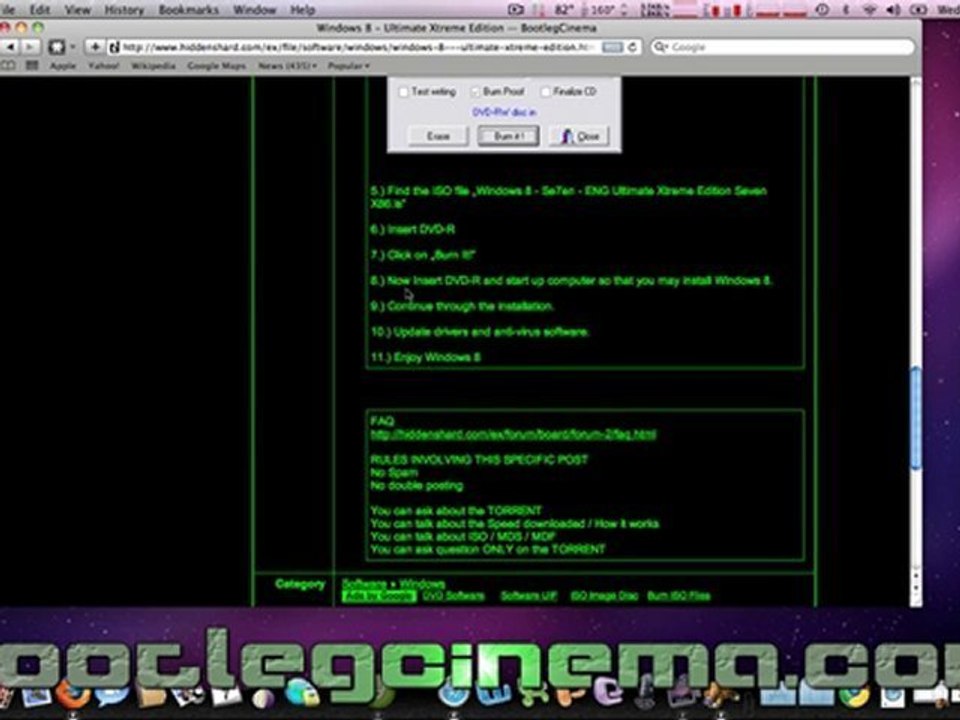Click the "No Spam" rule text

point(394,473)
